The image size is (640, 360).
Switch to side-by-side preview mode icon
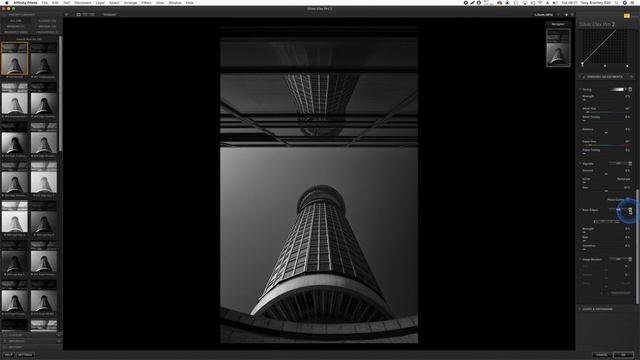[92, 15]
